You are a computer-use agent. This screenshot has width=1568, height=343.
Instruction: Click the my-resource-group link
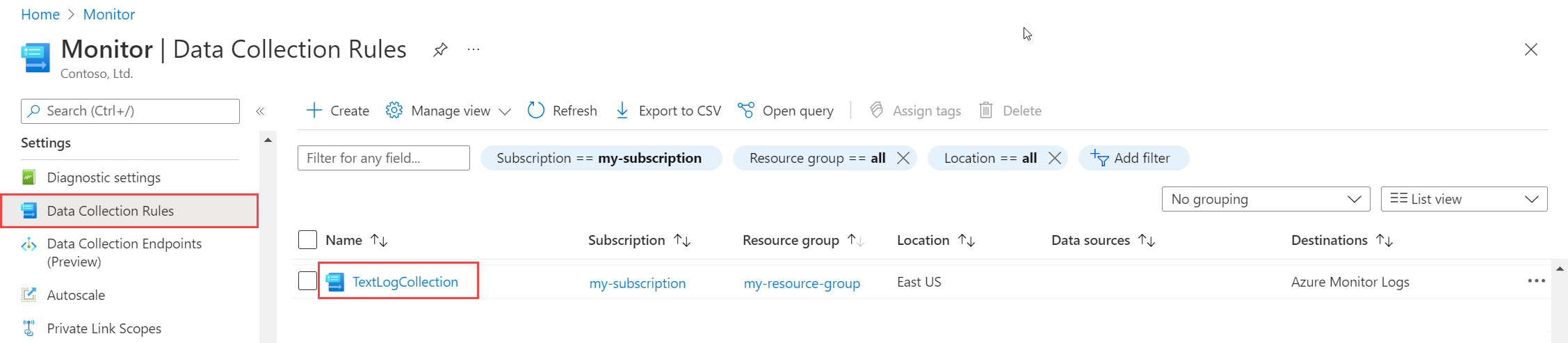(x=802, y=283)
